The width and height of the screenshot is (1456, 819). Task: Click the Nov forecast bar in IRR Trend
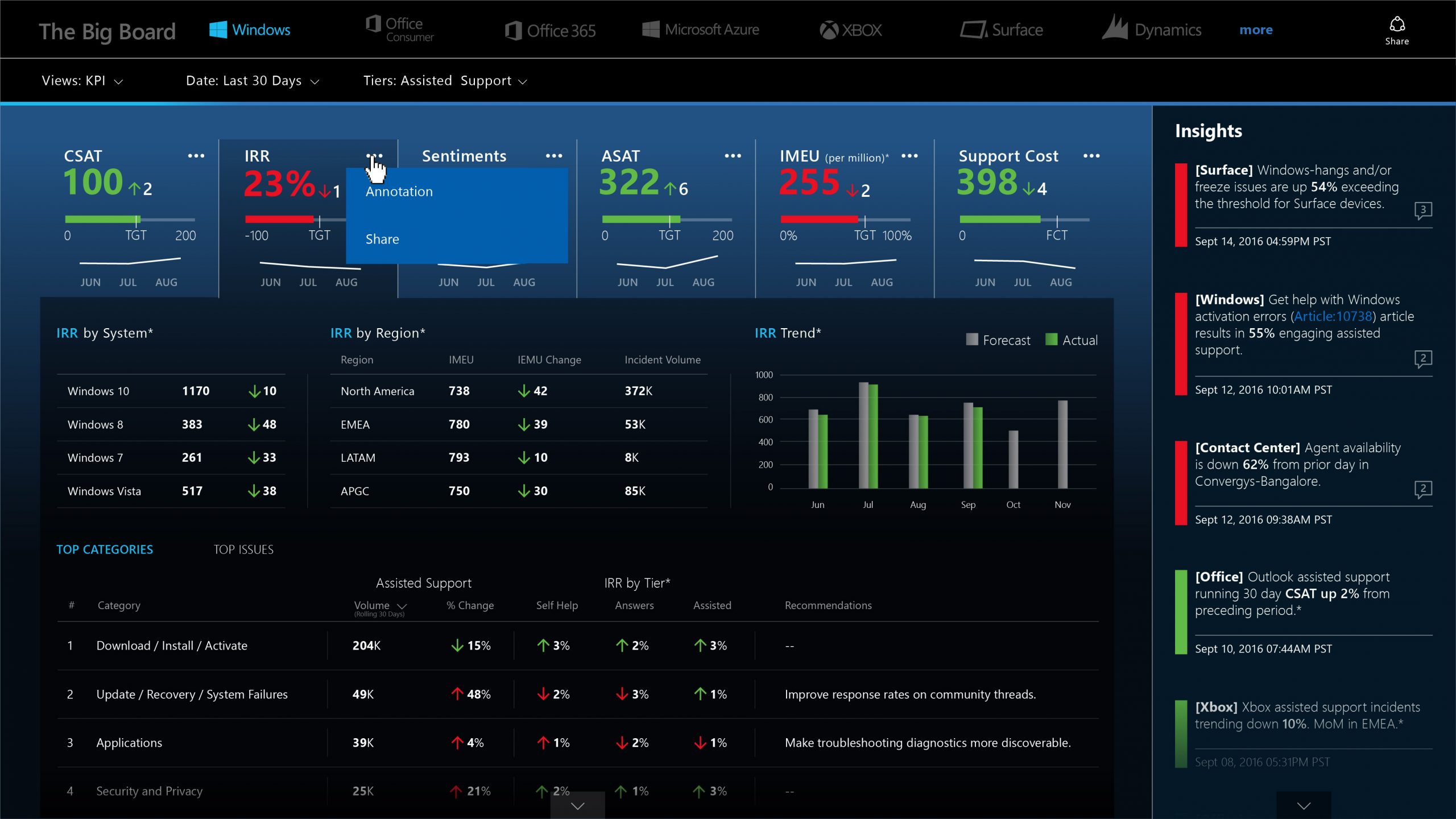point(1062,444)
